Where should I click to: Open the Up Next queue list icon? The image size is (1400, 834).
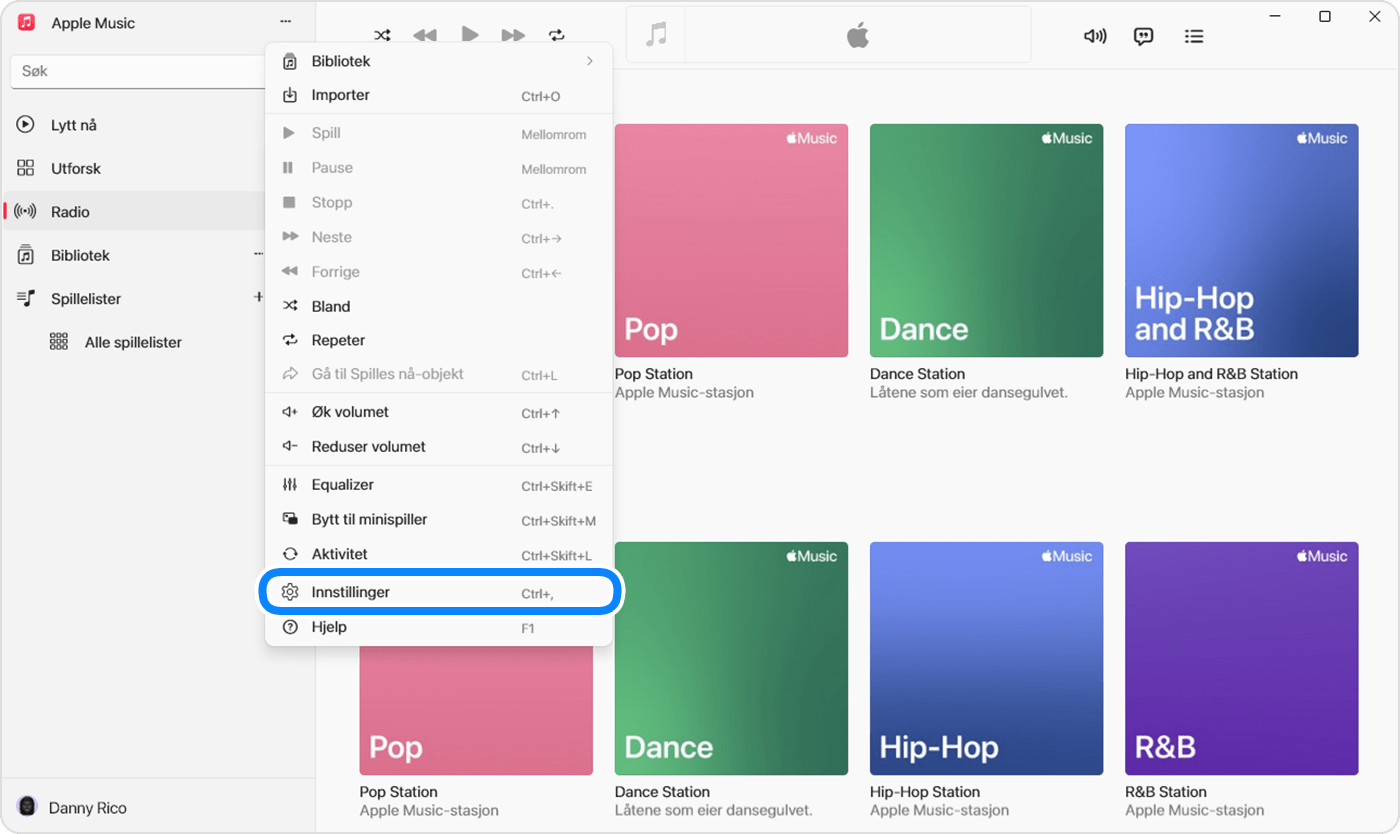[x=1193, y=36]
